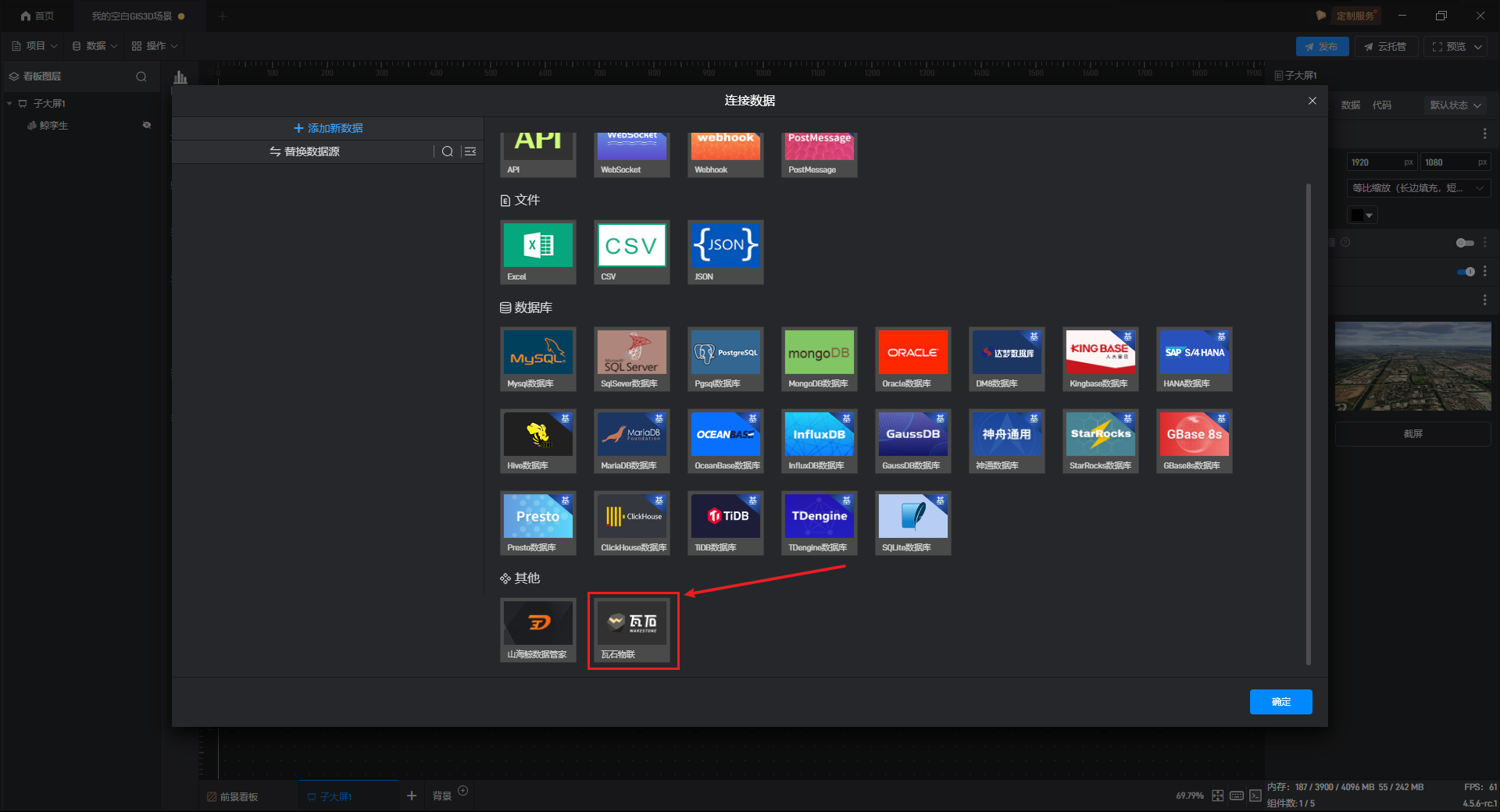
Task: Choose the ClickHouse database
Action: coord(632,523)
